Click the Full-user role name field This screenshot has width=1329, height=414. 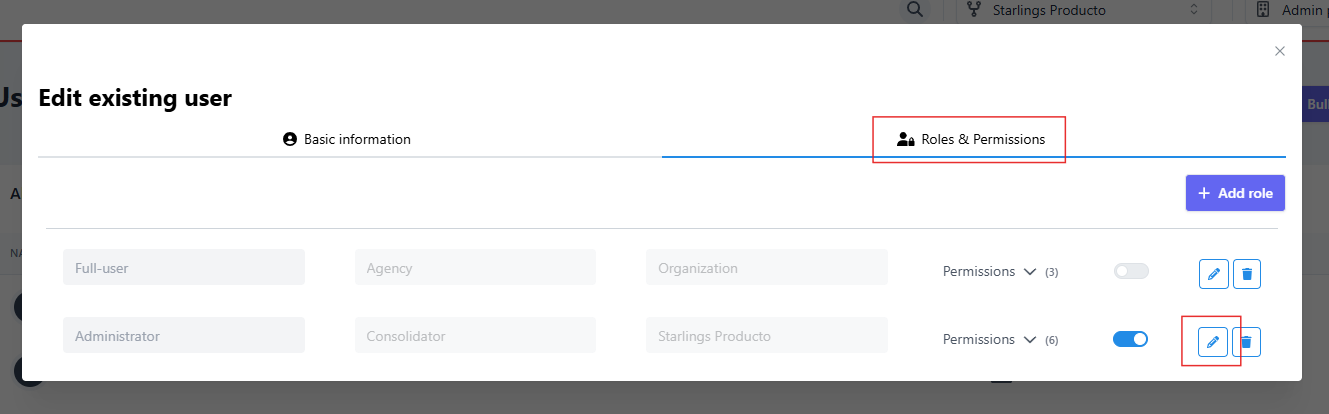coord(184,268)
